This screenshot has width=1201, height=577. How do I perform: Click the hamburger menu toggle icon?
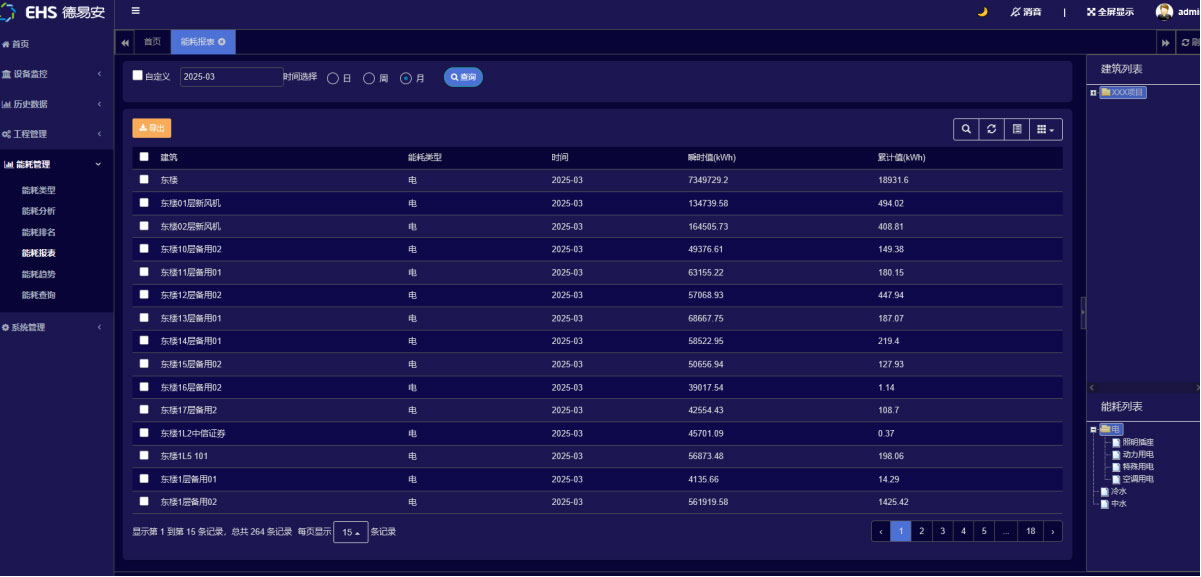[136, 12]
